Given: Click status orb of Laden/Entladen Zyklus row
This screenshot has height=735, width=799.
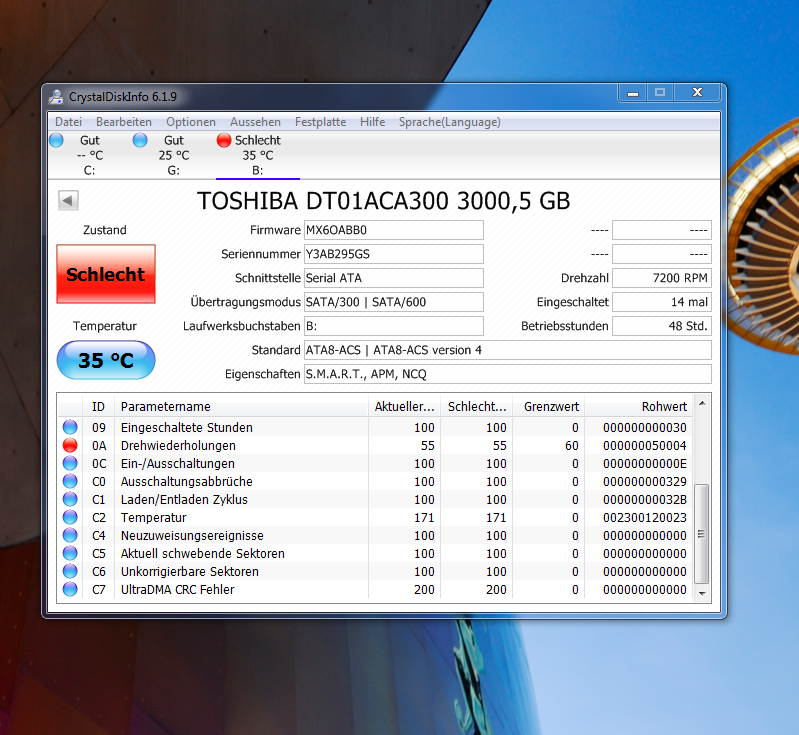Looking at the screenshot, I should click(70, 499).
